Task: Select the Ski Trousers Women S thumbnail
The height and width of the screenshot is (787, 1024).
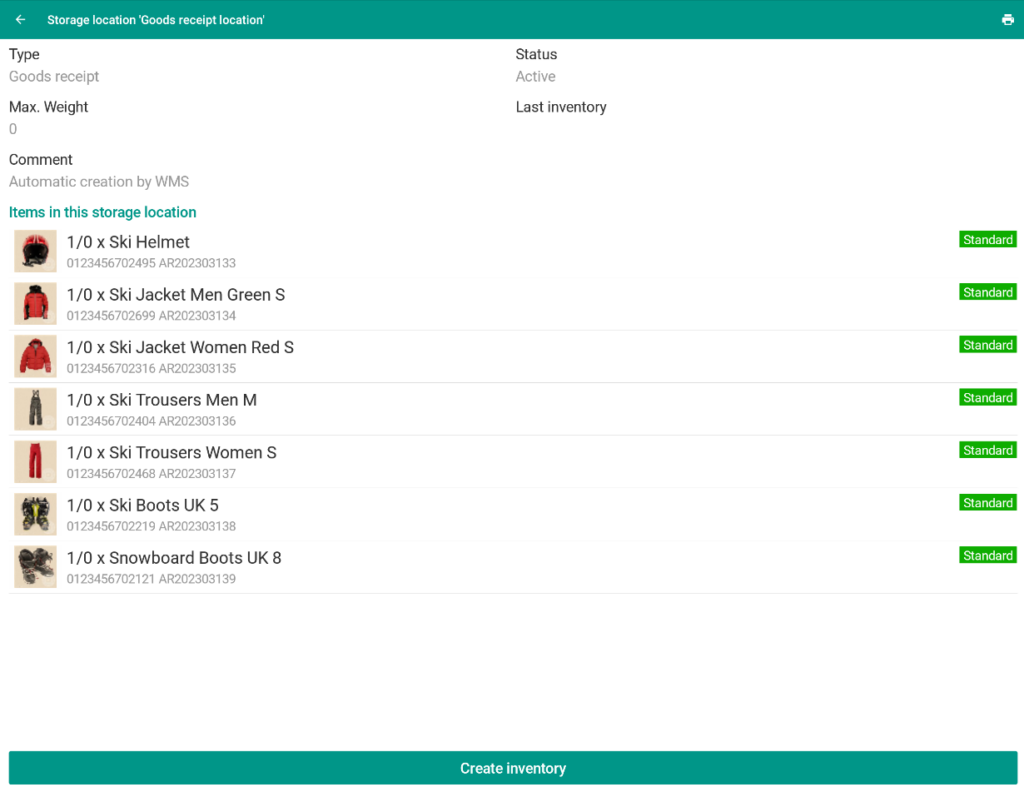Action: click(35, 462)
